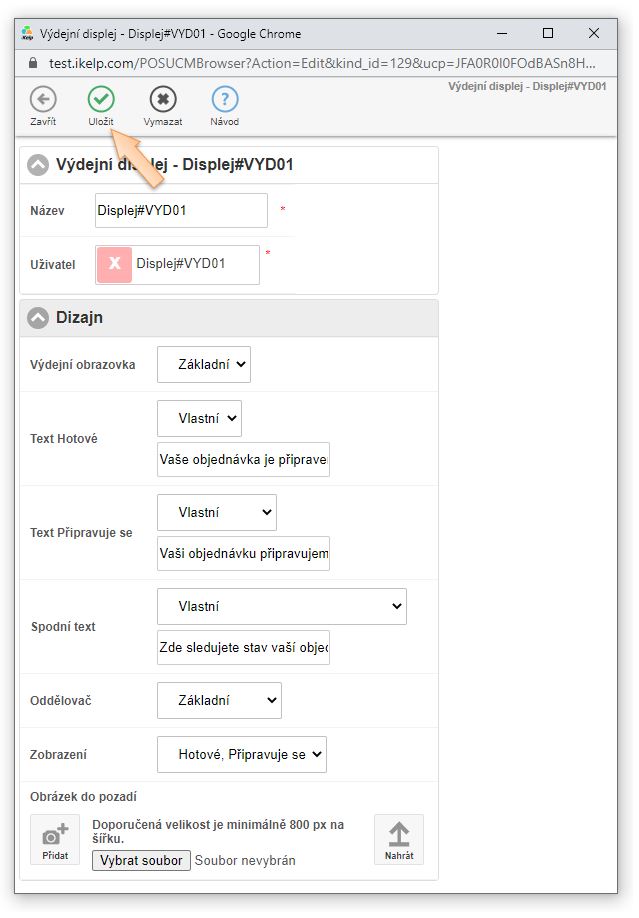639x918 pixels.
Task: Remove user with the red X icon
Action: (x=115, y=264)
